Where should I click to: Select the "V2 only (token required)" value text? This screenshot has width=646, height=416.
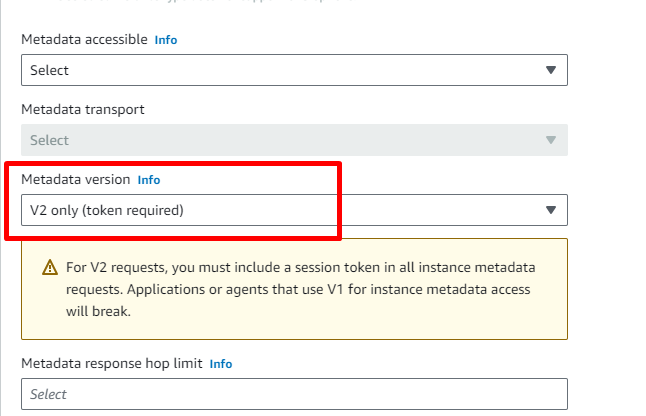[x=107, y=210]
